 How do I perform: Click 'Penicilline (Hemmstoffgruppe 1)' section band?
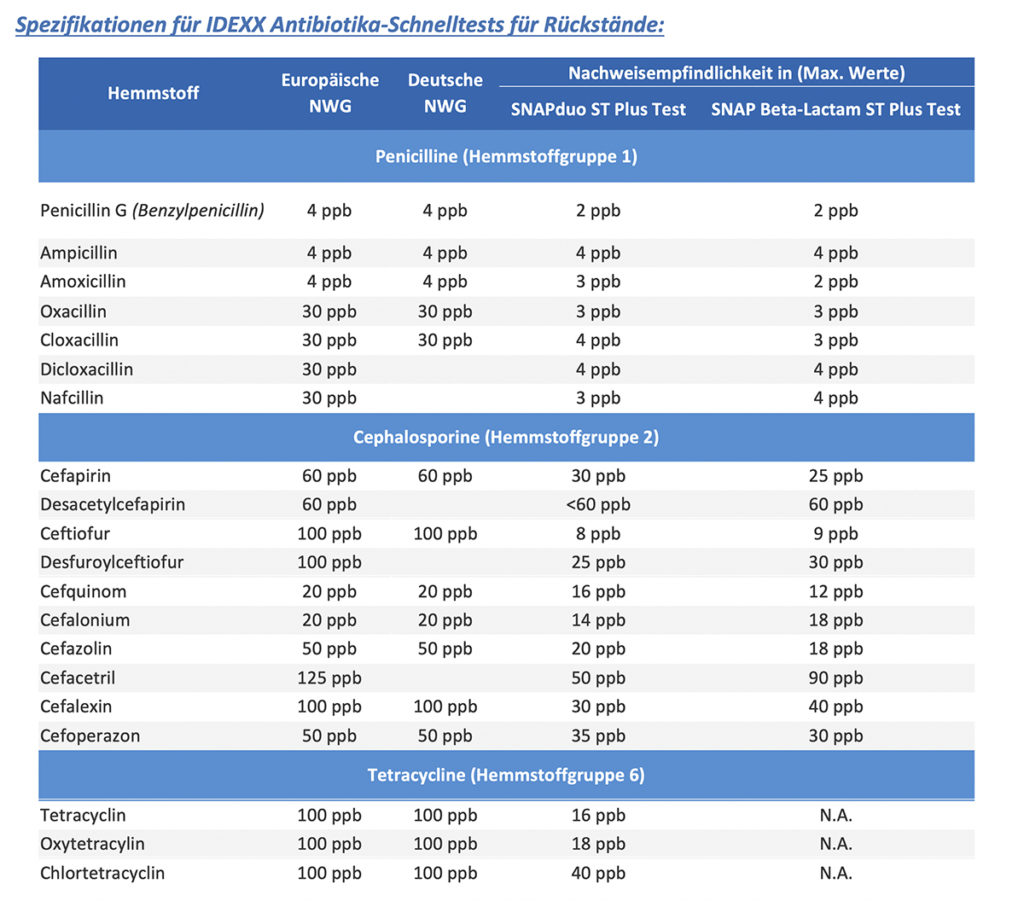tap(506, 156)
